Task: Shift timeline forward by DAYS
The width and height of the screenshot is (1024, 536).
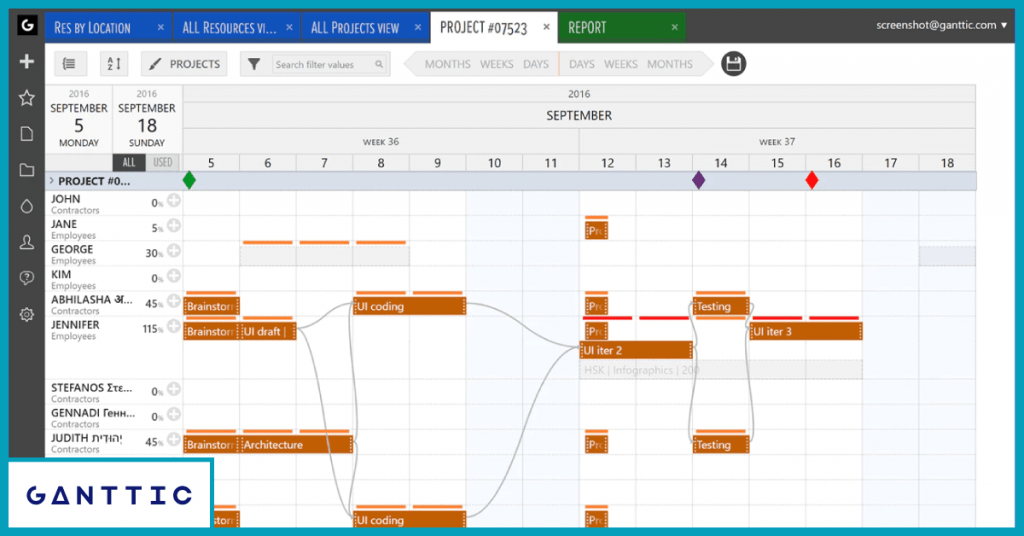Action: pyautogui.click(x=581, y=64)
